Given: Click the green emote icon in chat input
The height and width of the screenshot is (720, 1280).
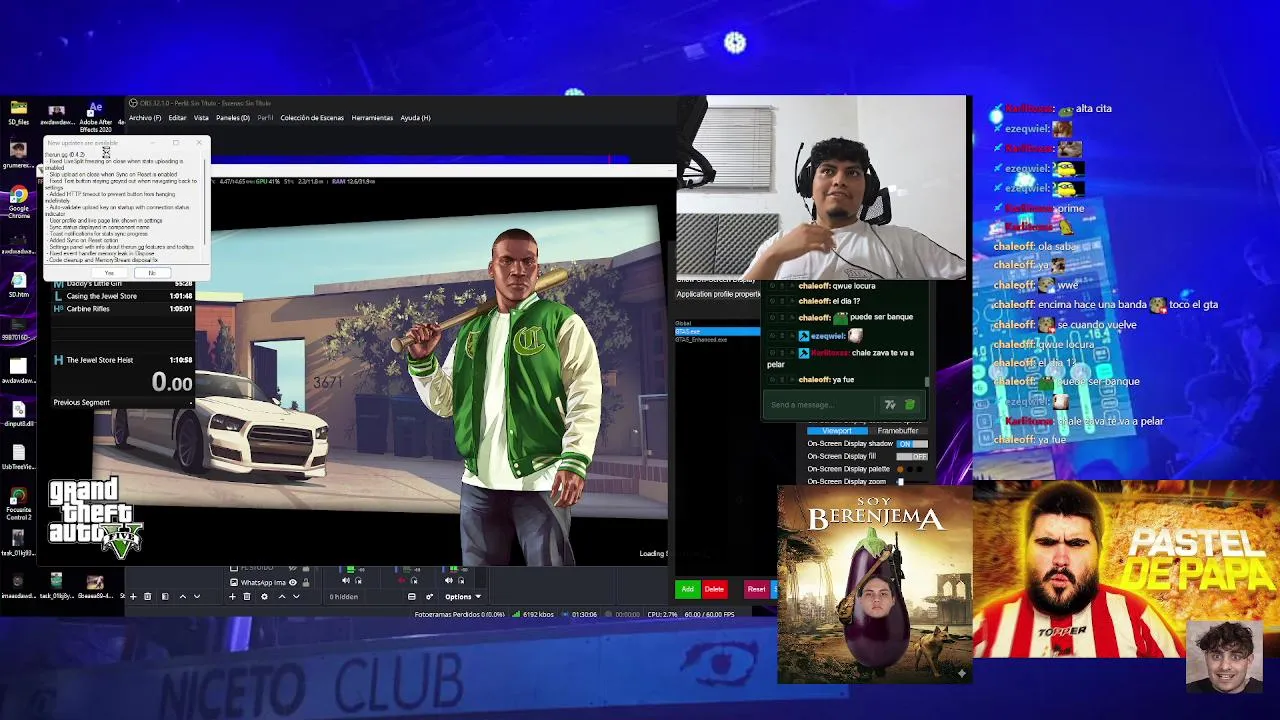Looking at the screenshot, I should pyautogui.click(x=910, y=405).
